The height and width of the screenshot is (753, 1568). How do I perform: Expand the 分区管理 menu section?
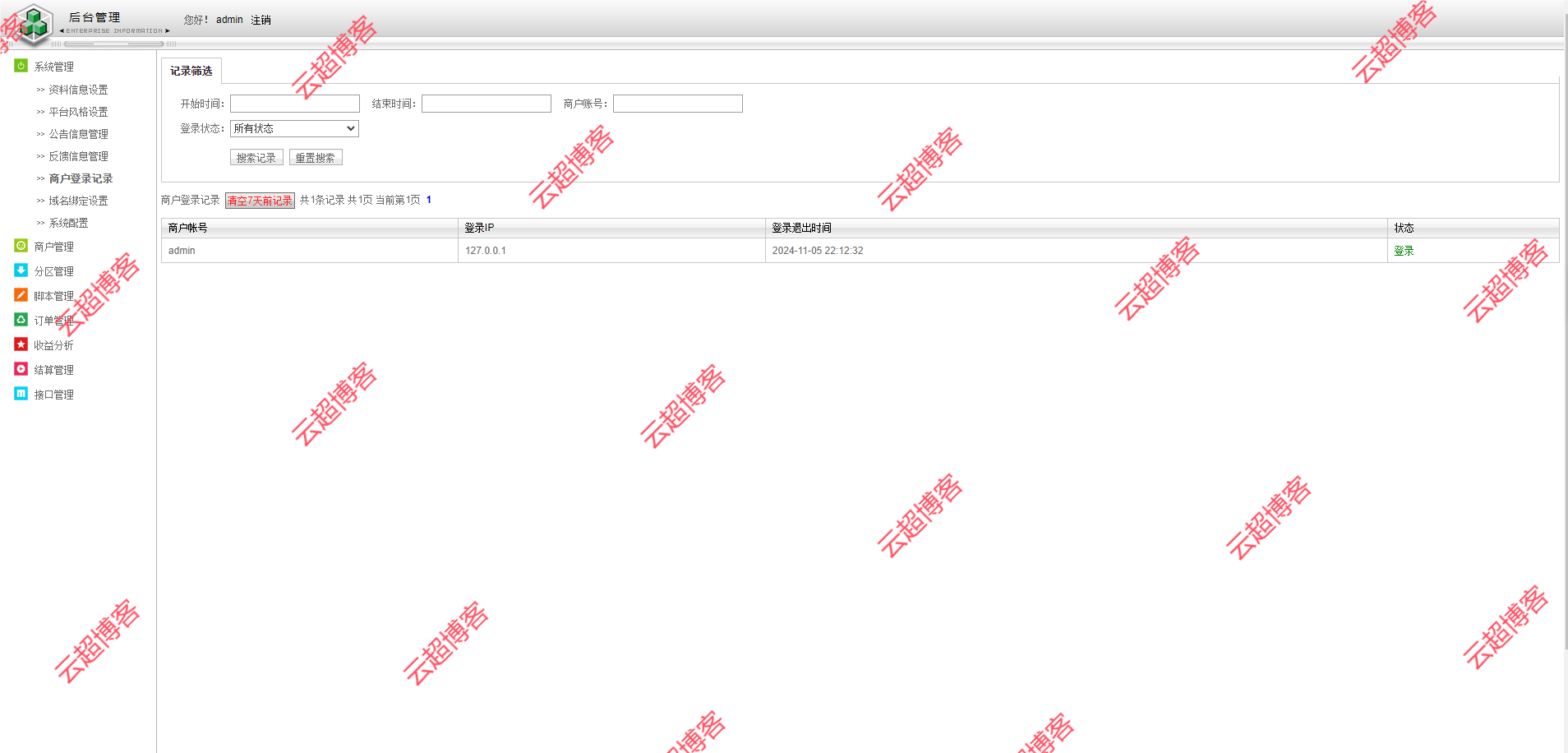[53, 271]
